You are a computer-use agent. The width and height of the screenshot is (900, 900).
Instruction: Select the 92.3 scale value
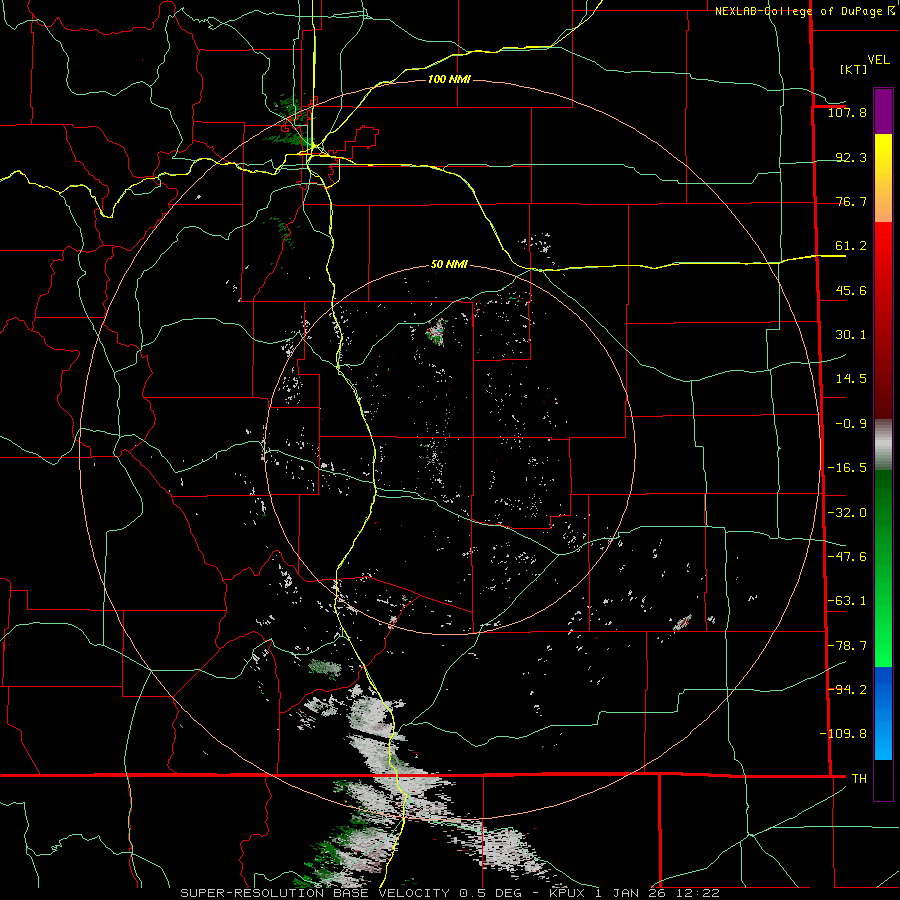tap(851, 157)
